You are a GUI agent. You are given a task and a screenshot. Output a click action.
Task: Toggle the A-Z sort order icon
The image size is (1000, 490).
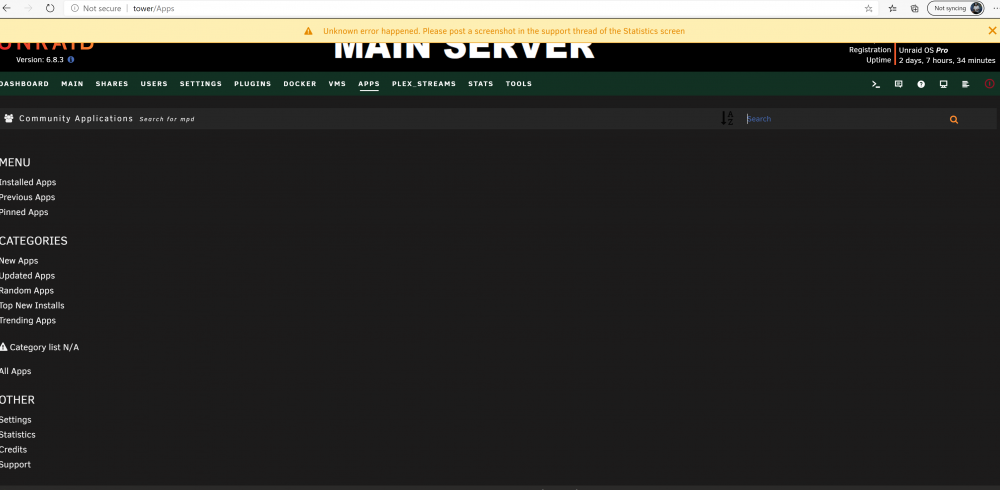tap(727, 118)
